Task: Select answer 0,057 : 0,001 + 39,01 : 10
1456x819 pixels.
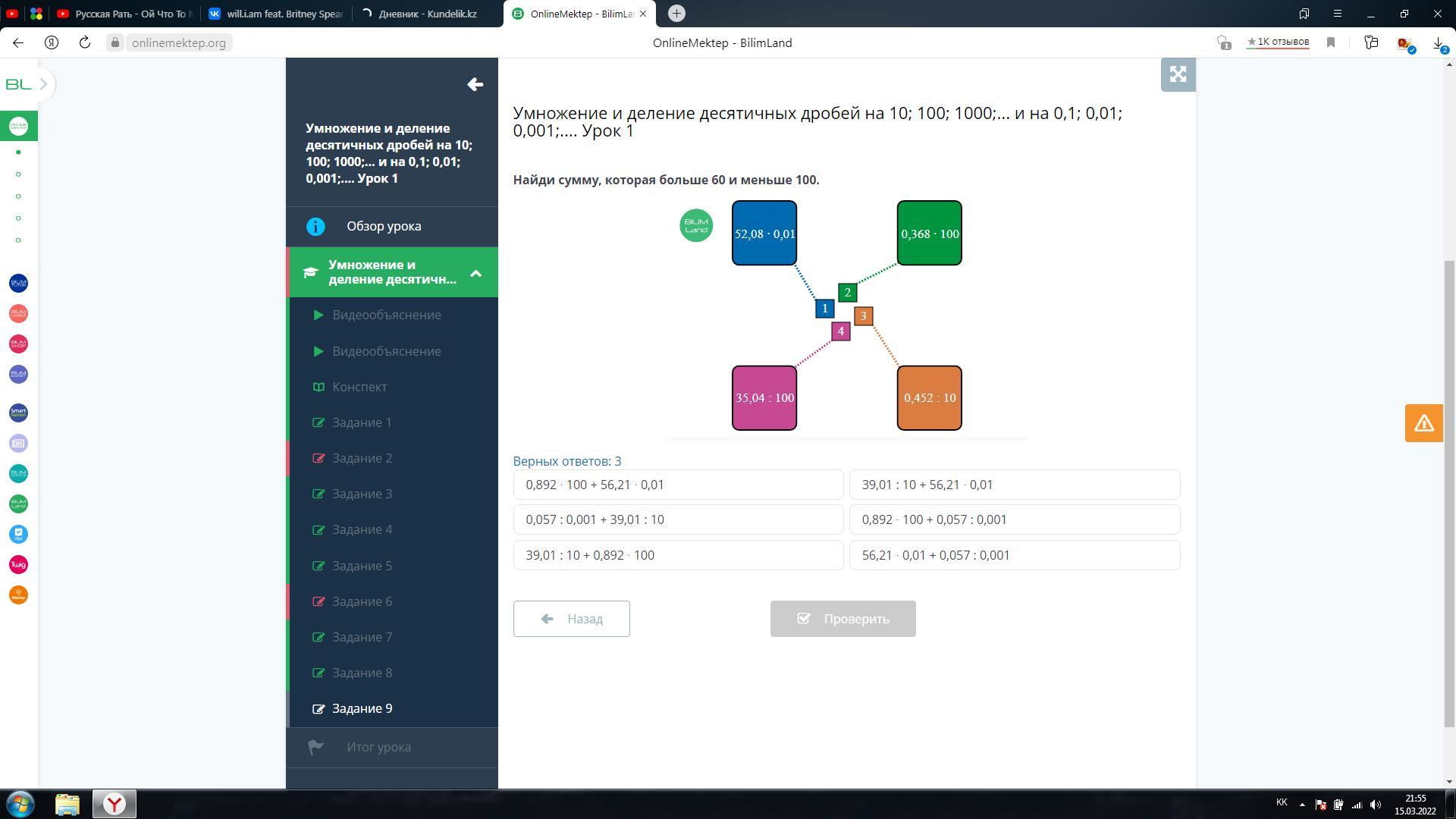Action: 678,519
